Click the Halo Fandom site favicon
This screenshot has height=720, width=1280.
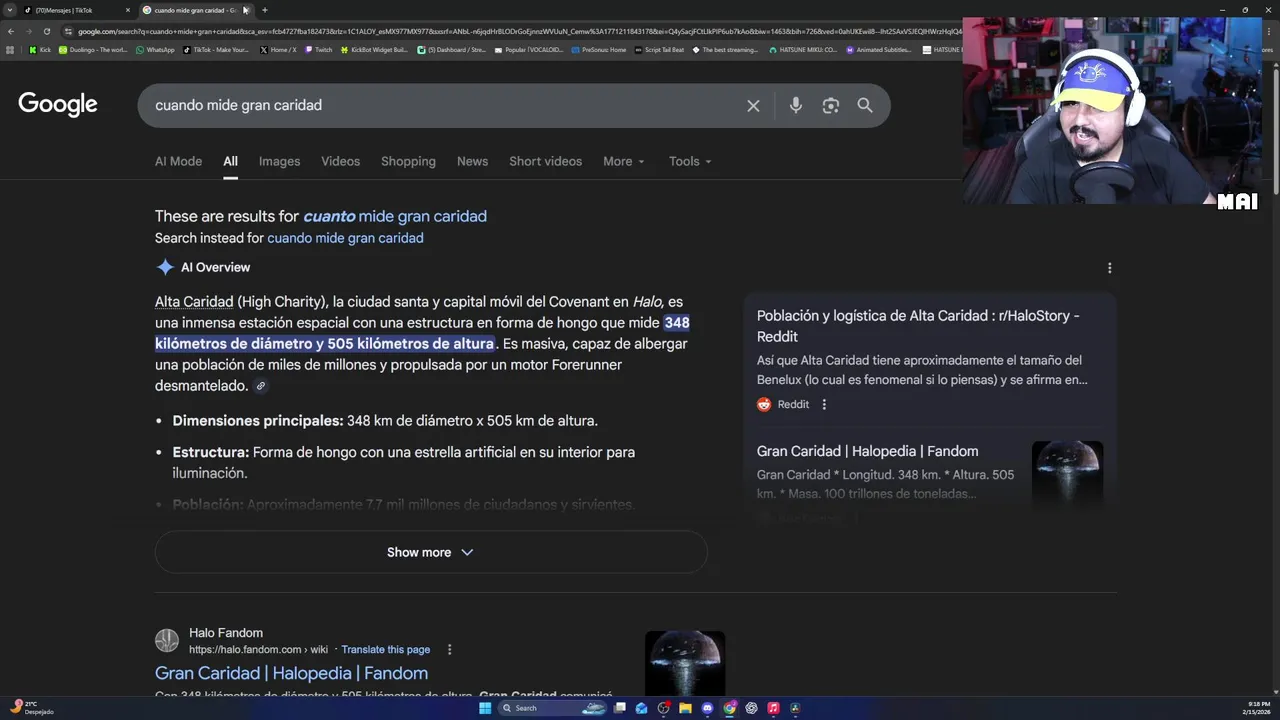click(167, 640)
